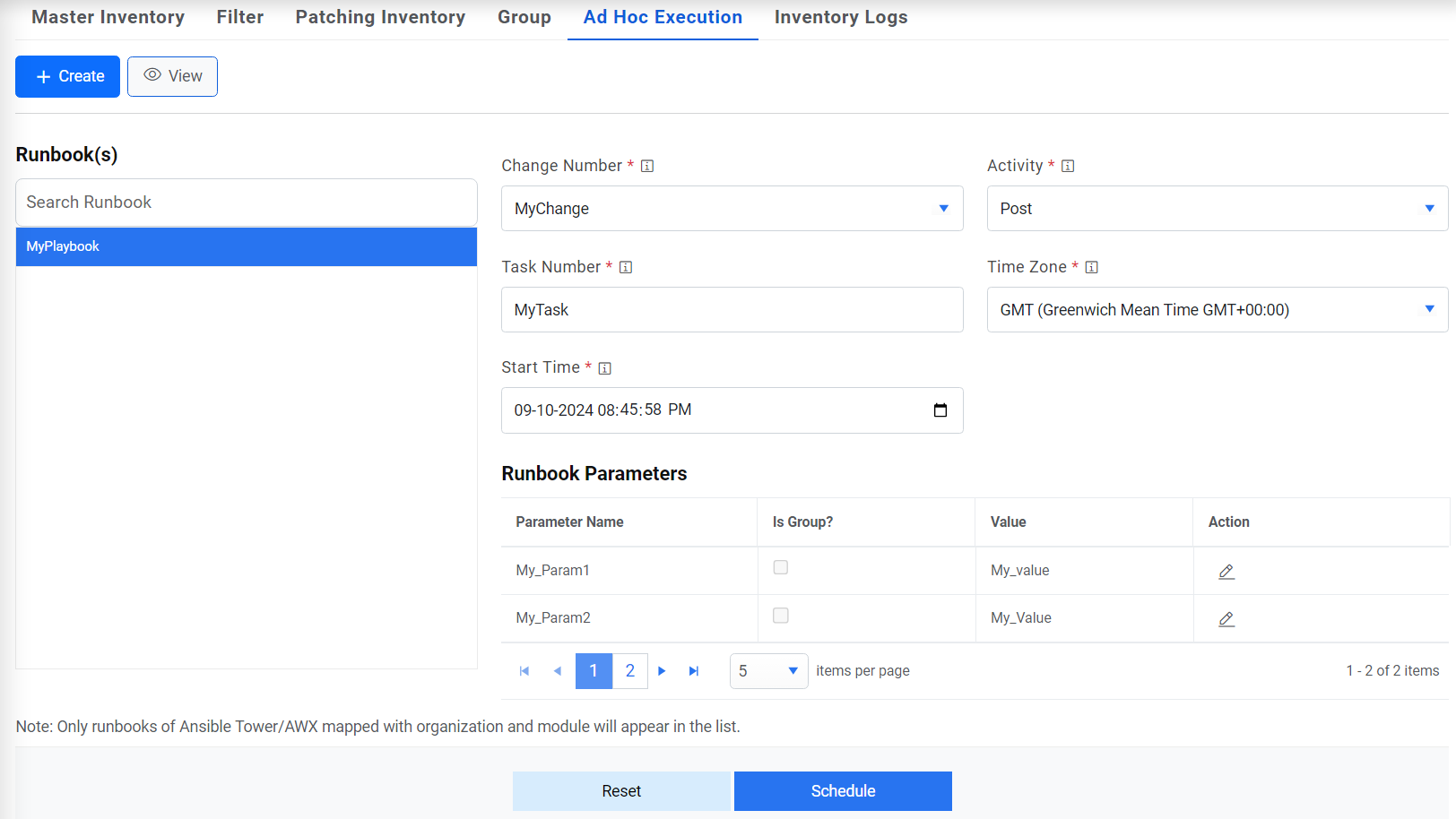Open the calendar picker in Start Time field
The width and height of the screenshot is (1456, 819).
click(x=940, y=409)
